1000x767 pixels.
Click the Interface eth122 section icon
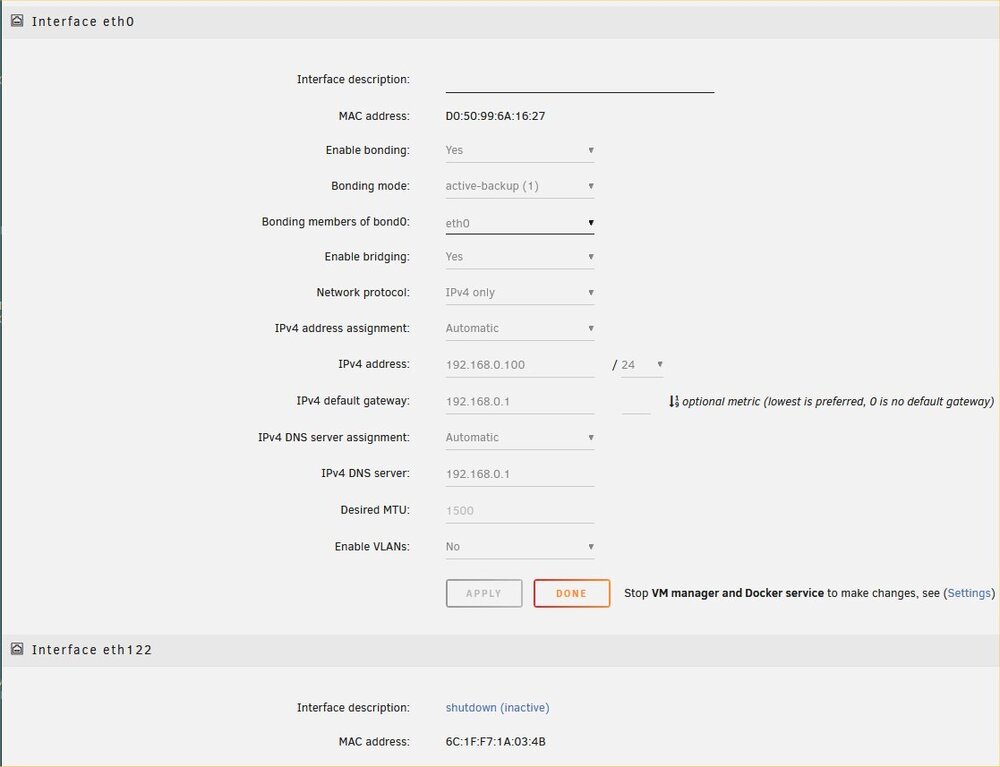17,649
